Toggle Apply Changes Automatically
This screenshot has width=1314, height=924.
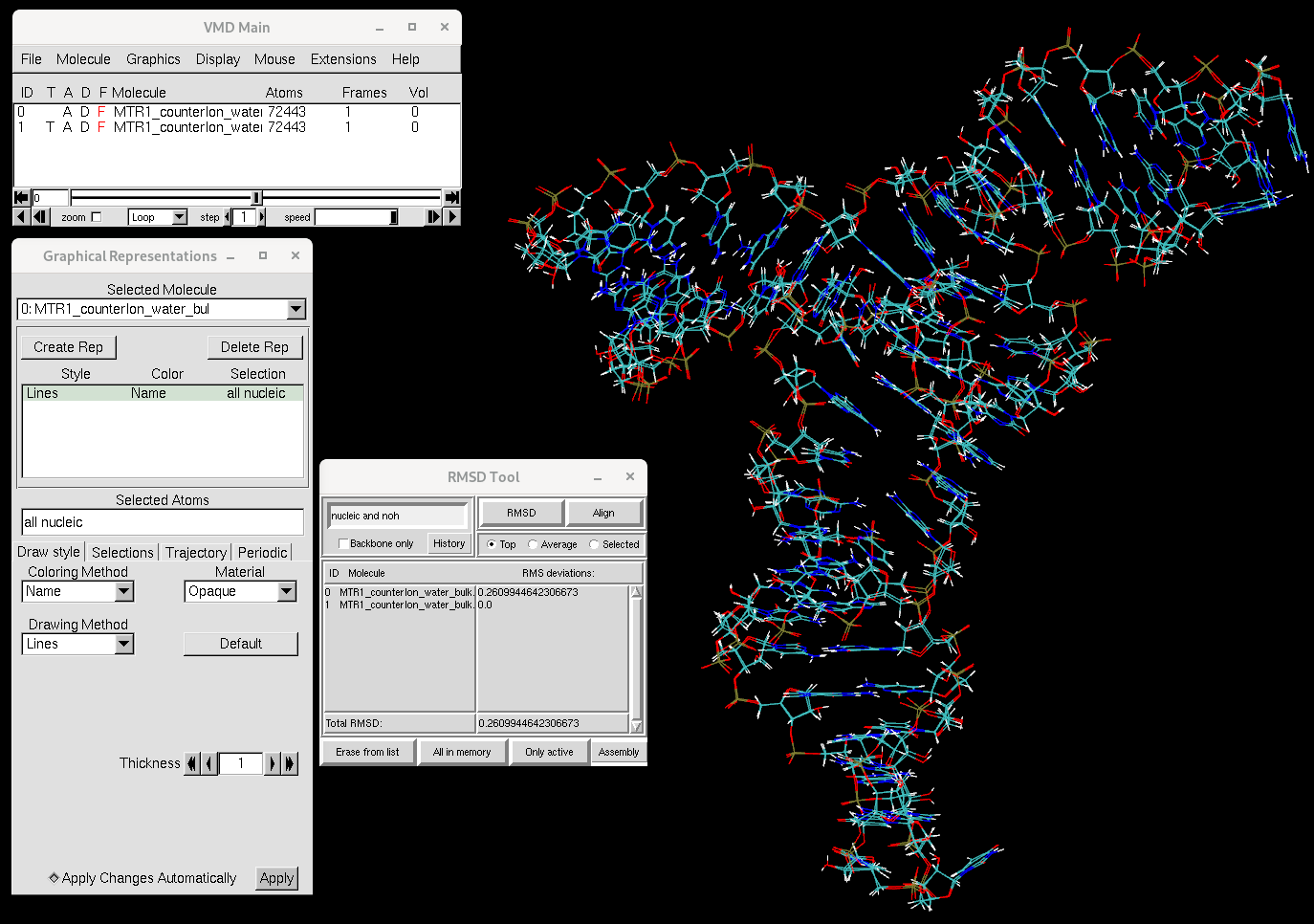tap(55, 878)
